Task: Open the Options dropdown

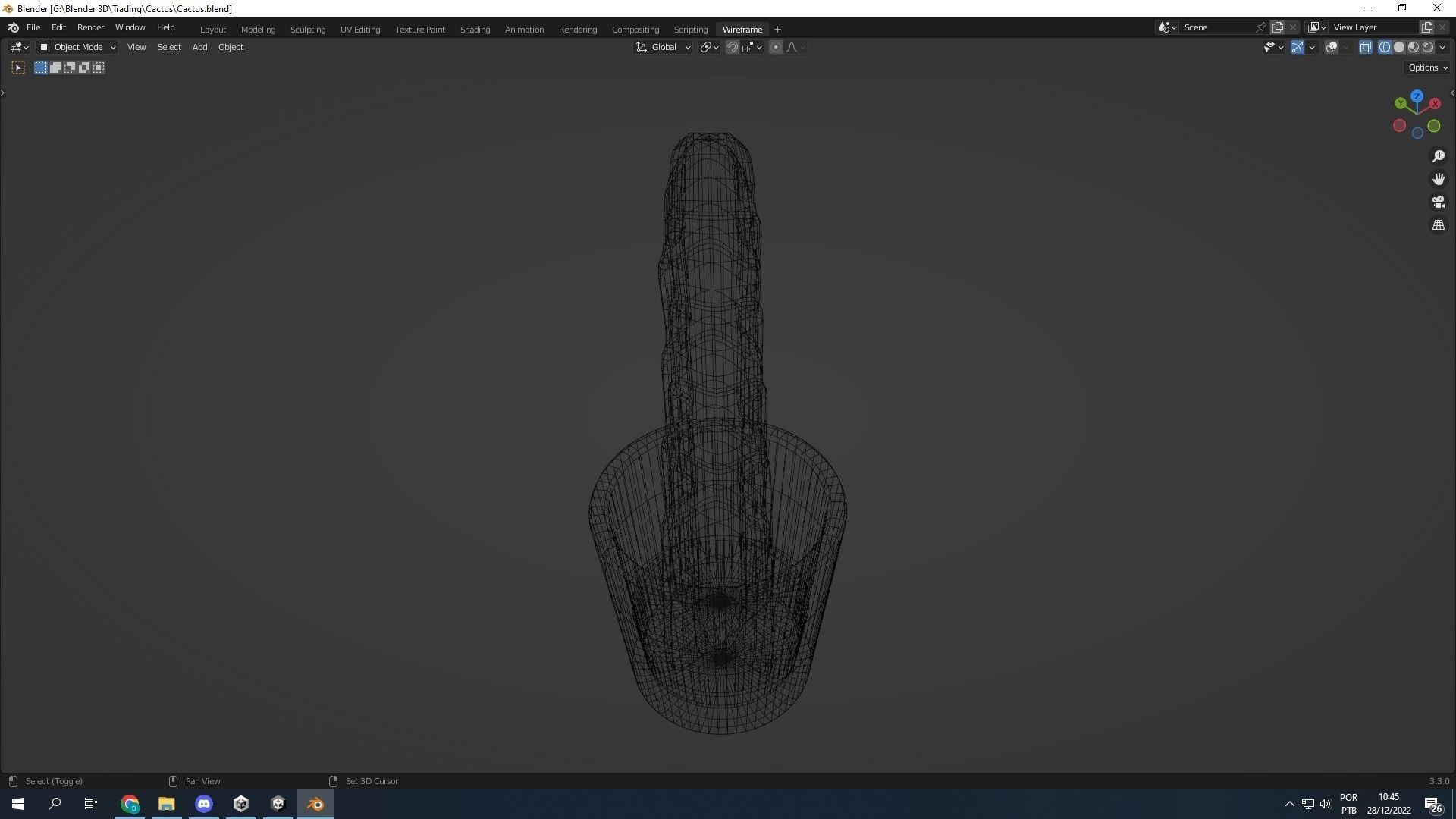Action: click(x=1428, y=67)
